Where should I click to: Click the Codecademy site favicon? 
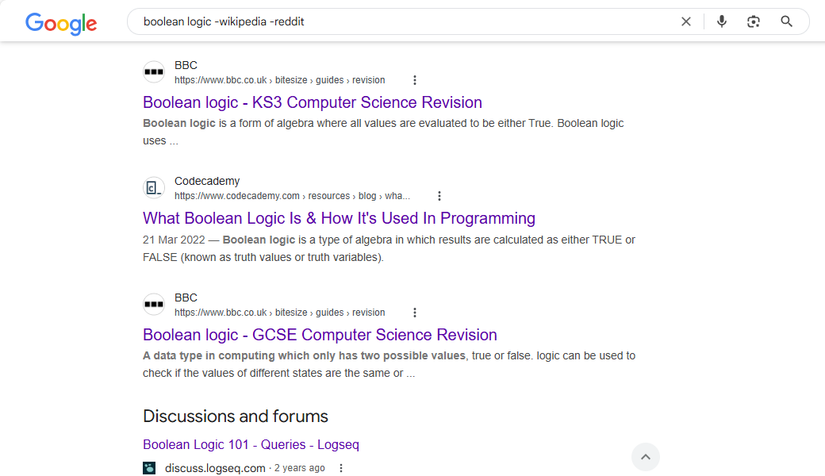click(x=153, y=188)
